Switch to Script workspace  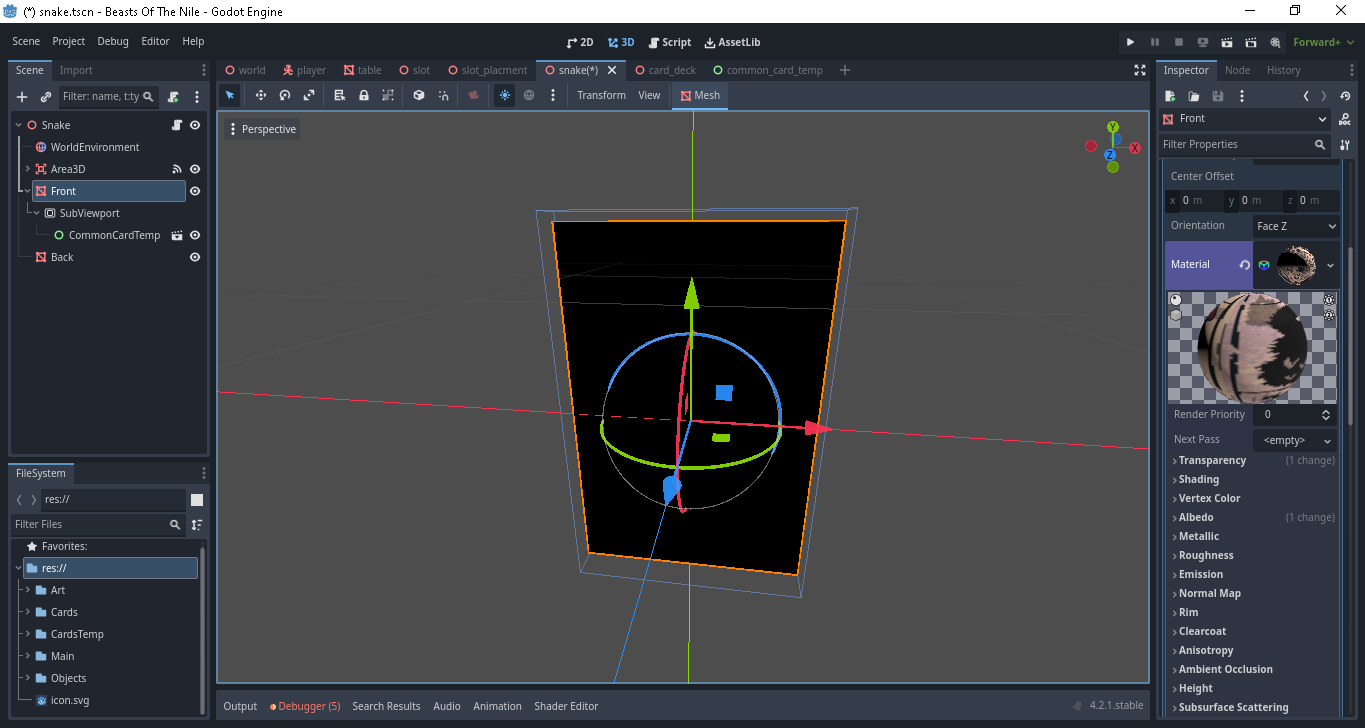669,42
